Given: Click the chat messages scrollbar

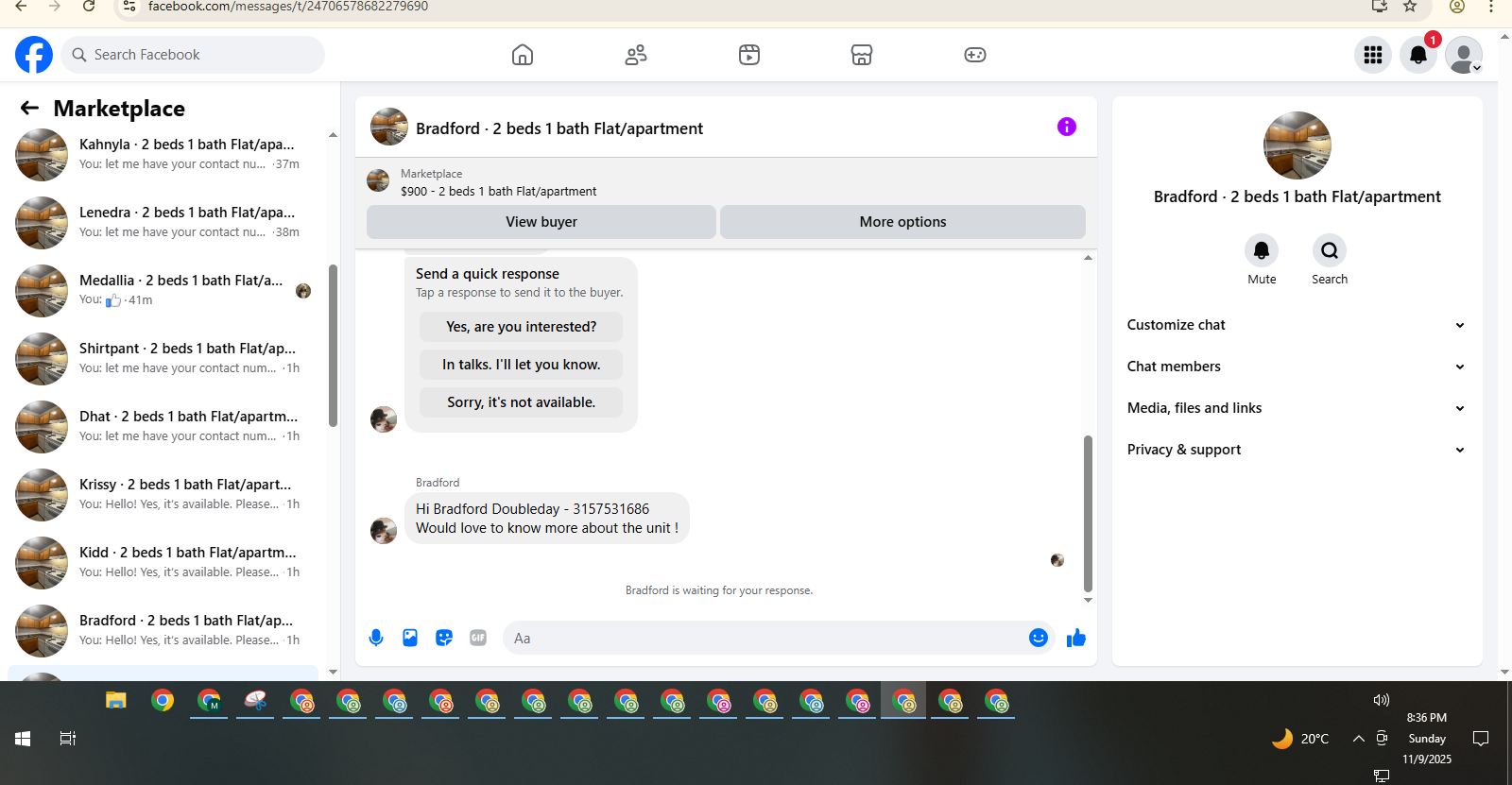Looking at the screenshot, I should coord(1088,513).
